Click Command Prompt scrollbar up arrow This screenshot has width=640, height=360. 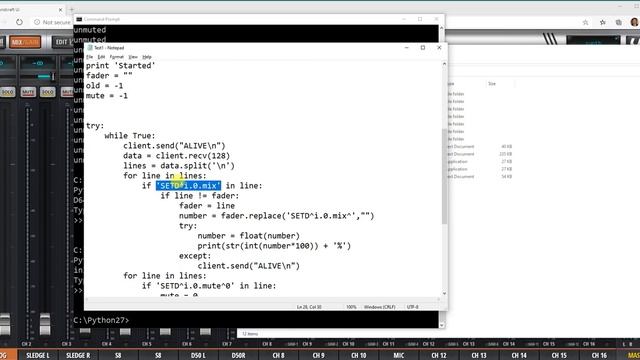[442, 28]
